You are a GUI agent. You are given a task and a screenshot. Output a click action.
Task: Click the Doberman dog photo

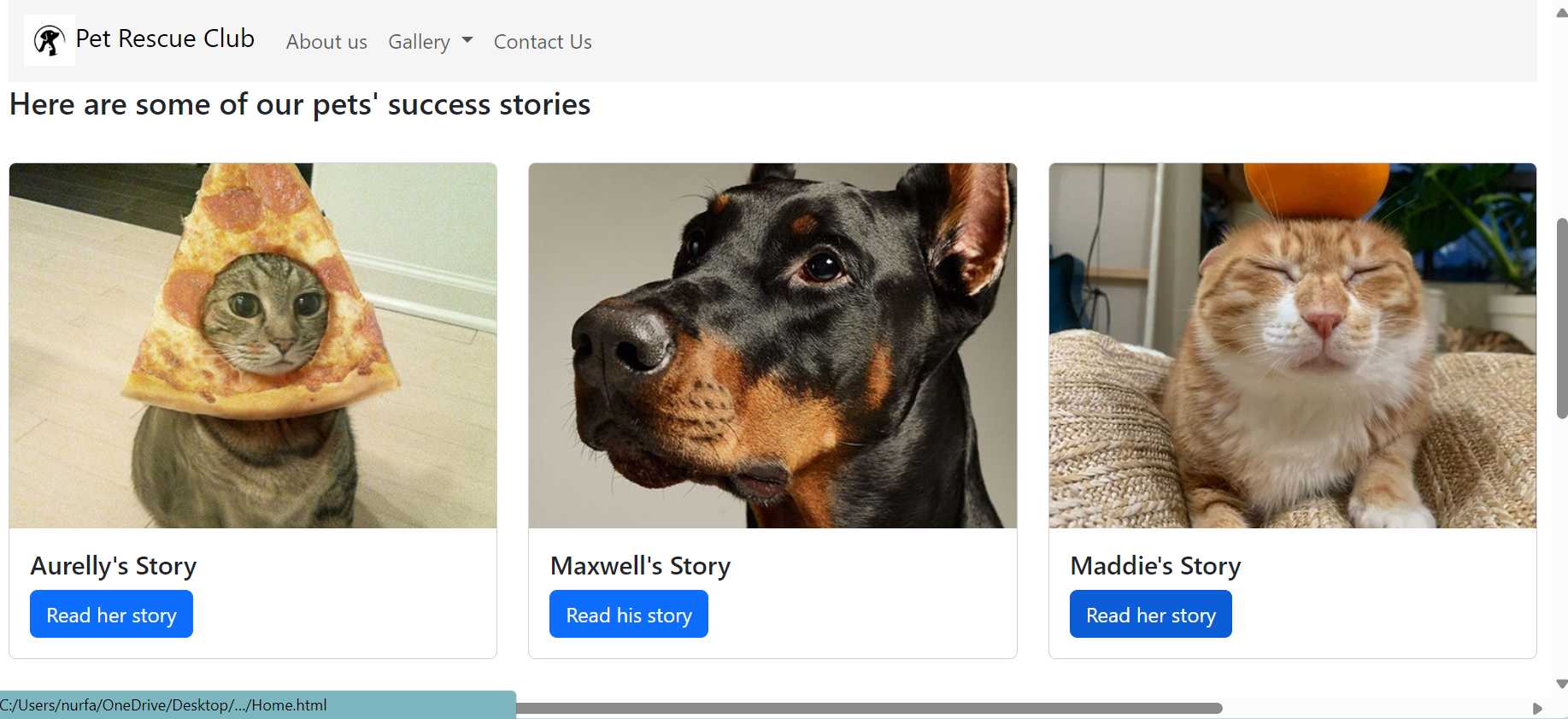click(772, 345)
